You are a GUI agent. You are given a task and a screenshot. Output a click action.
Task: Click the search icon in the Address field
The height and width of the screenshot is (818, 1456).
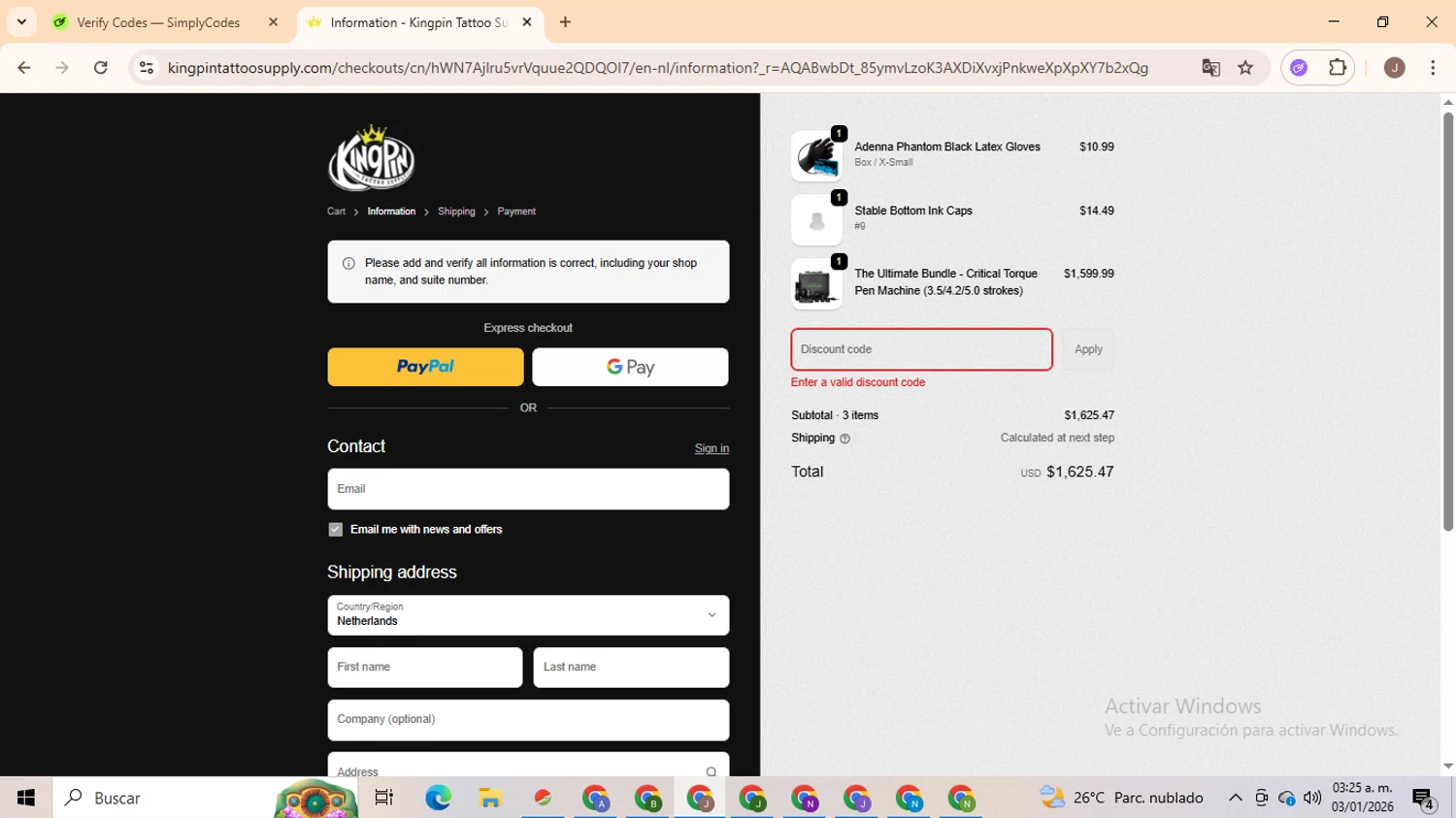tap(711, 772)
